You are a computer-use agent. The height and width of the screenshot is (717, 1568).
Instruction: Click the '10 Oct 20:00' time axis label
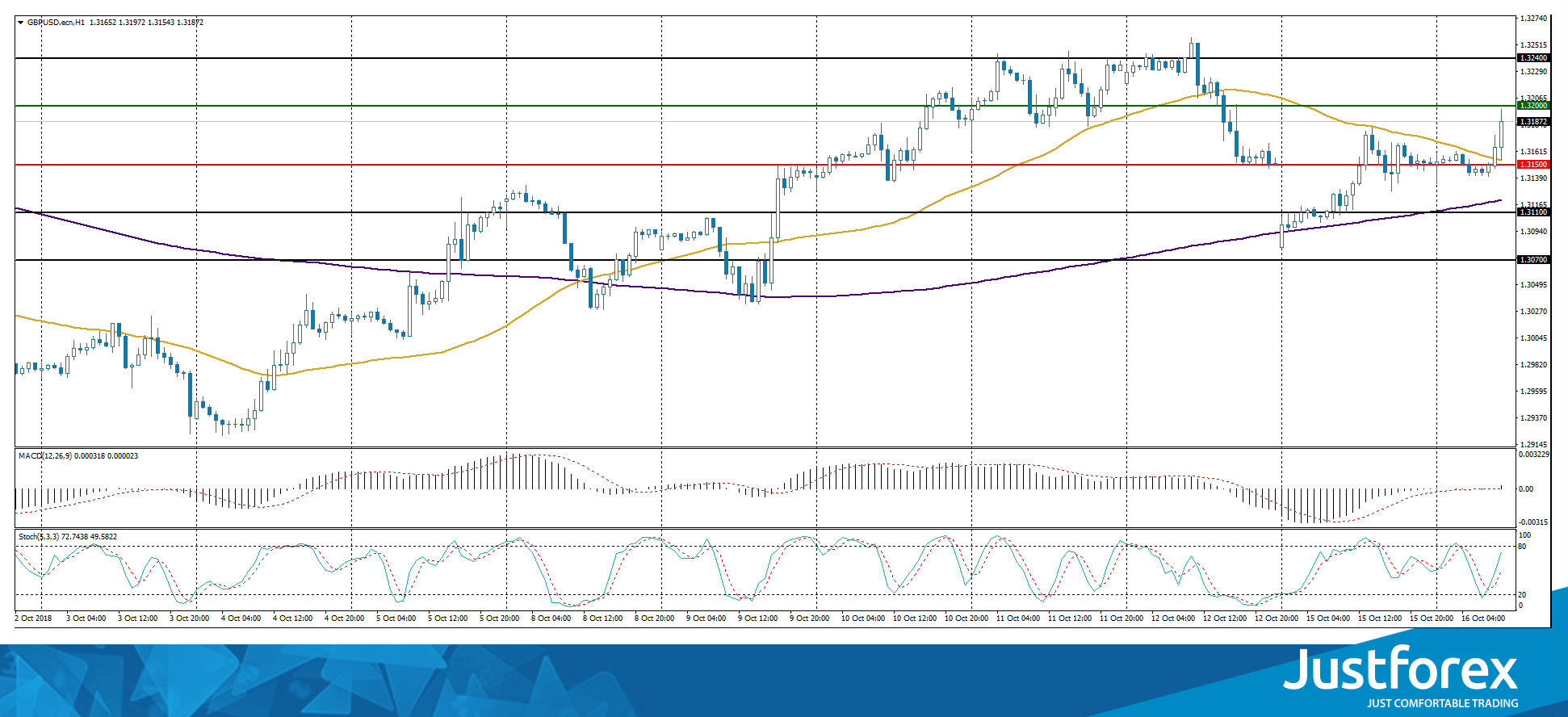click(966, 618)
